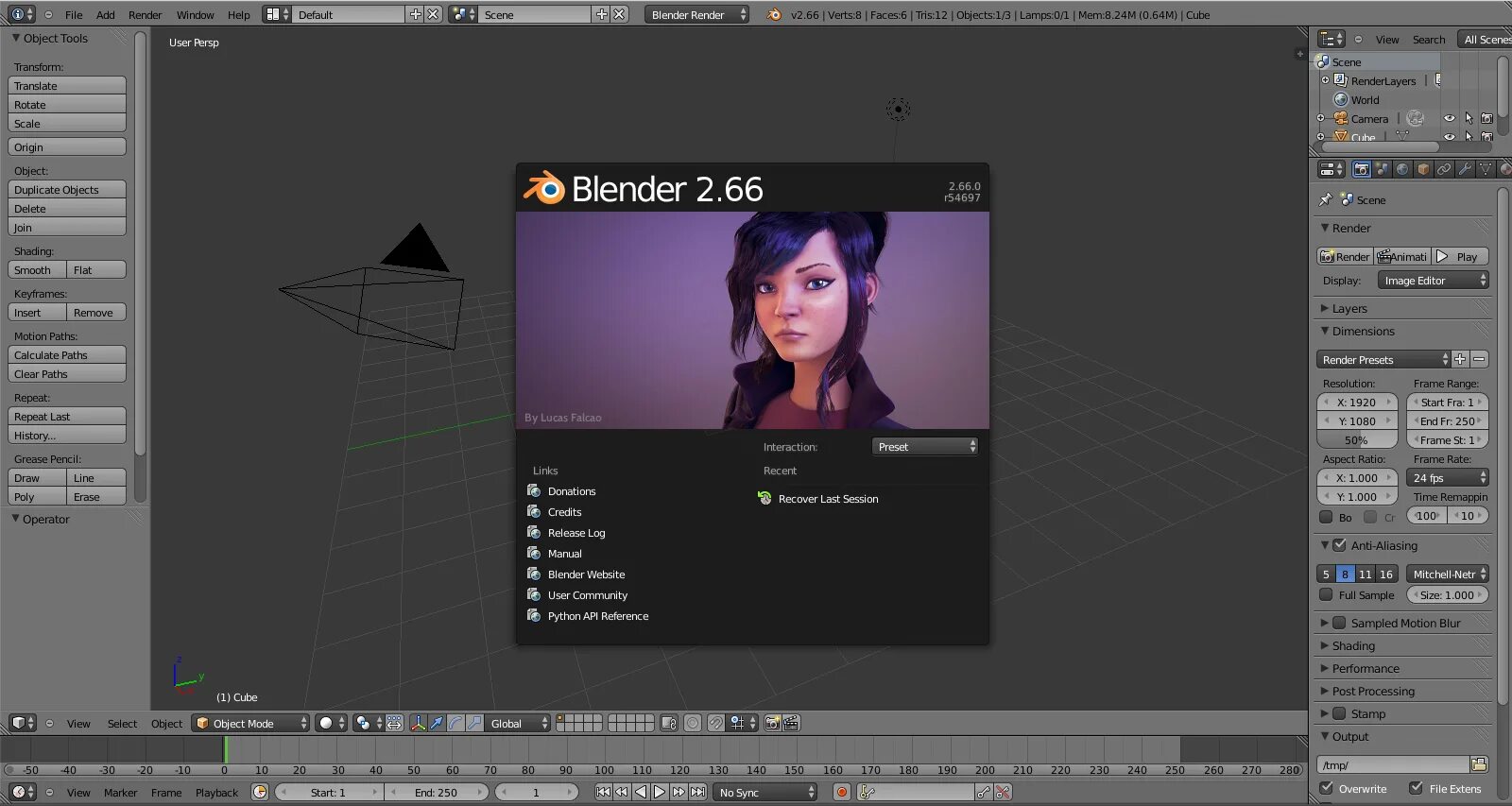This screenshot has width=1512, height=806.
Task: Click the Translate button
Action: (67, 85)
